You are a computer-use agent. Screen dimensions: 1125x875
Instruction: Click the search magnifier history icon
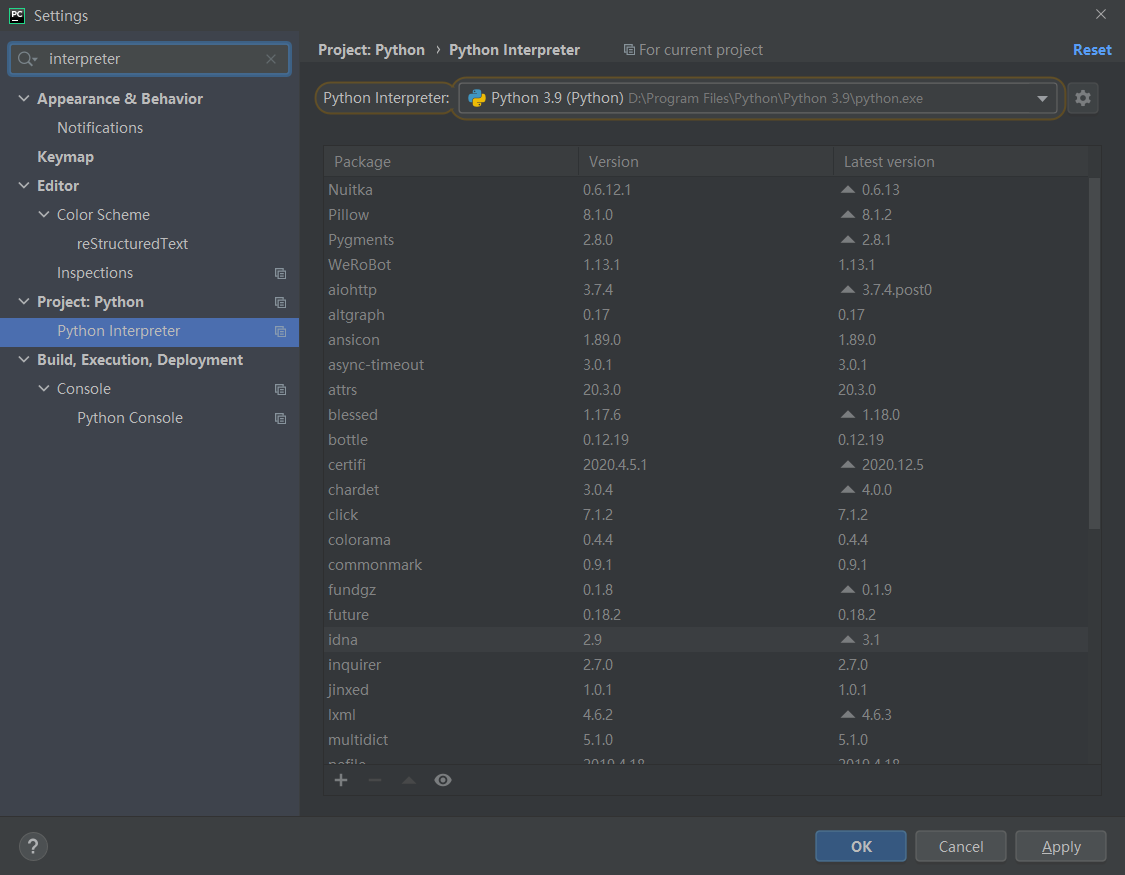(27, 59)
